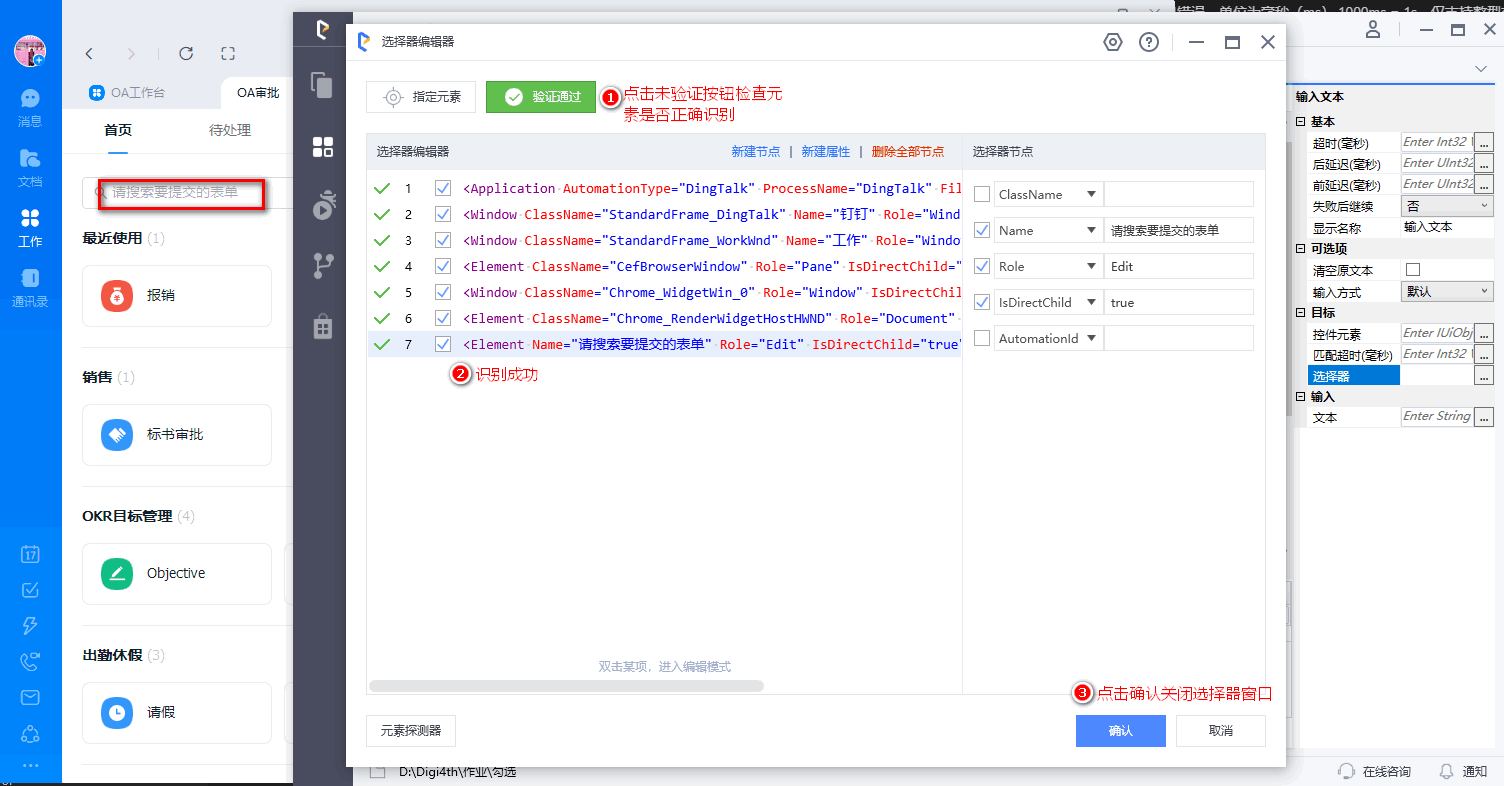1504x786 pixels.
Task: Open the calendar icon in DingTalk sidebar
Action: point(30,554)
